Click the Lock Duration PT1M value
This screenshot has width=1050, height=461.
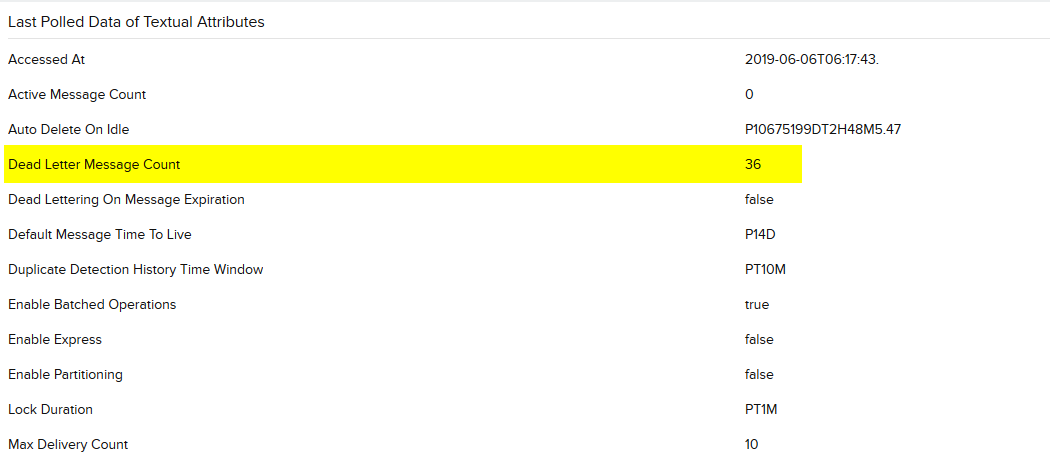[x=761, y=409]
